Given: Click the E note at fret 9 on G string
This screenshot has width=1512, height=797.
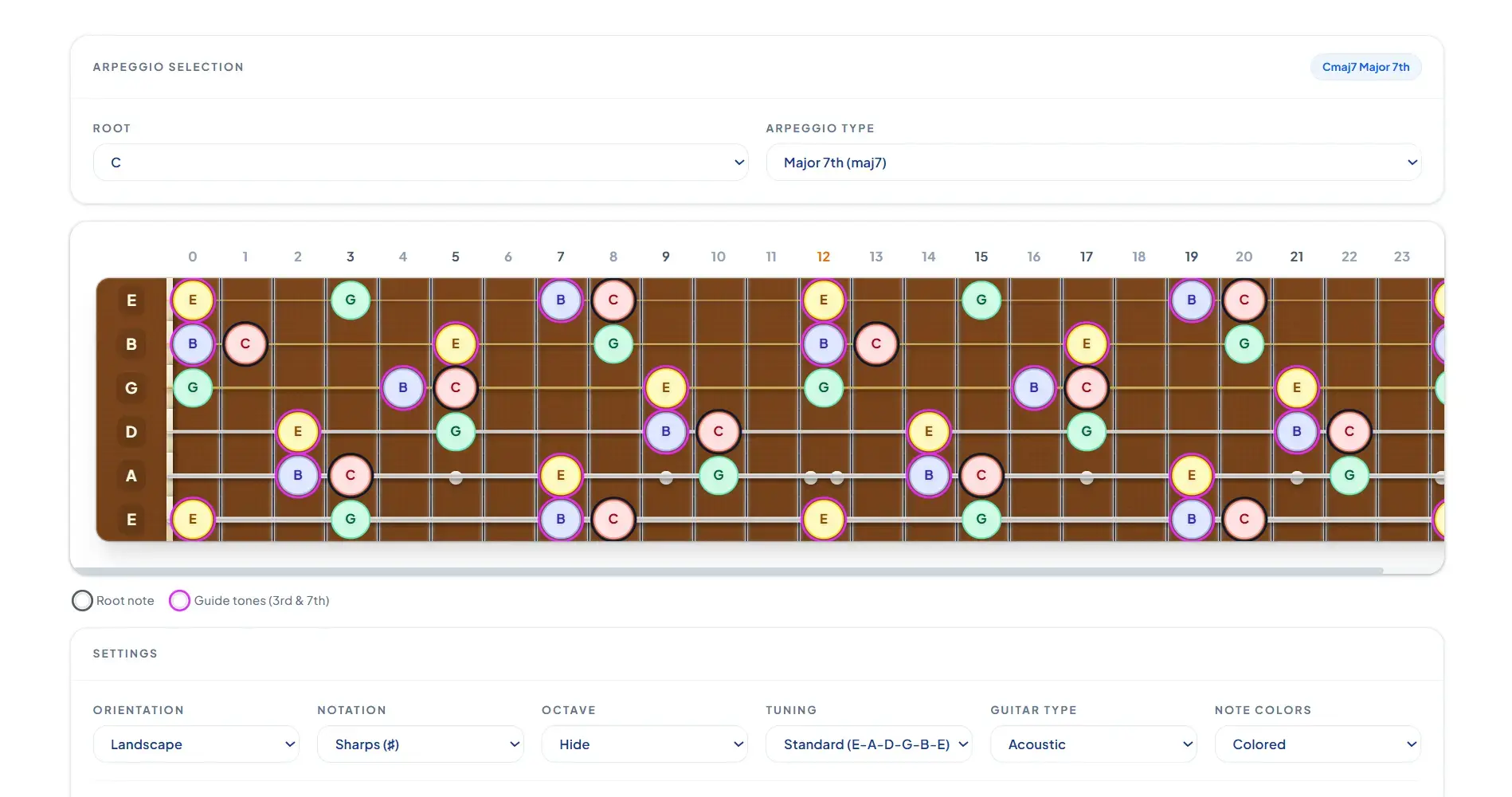Looking at the screenshot, I should coord(666,388).
